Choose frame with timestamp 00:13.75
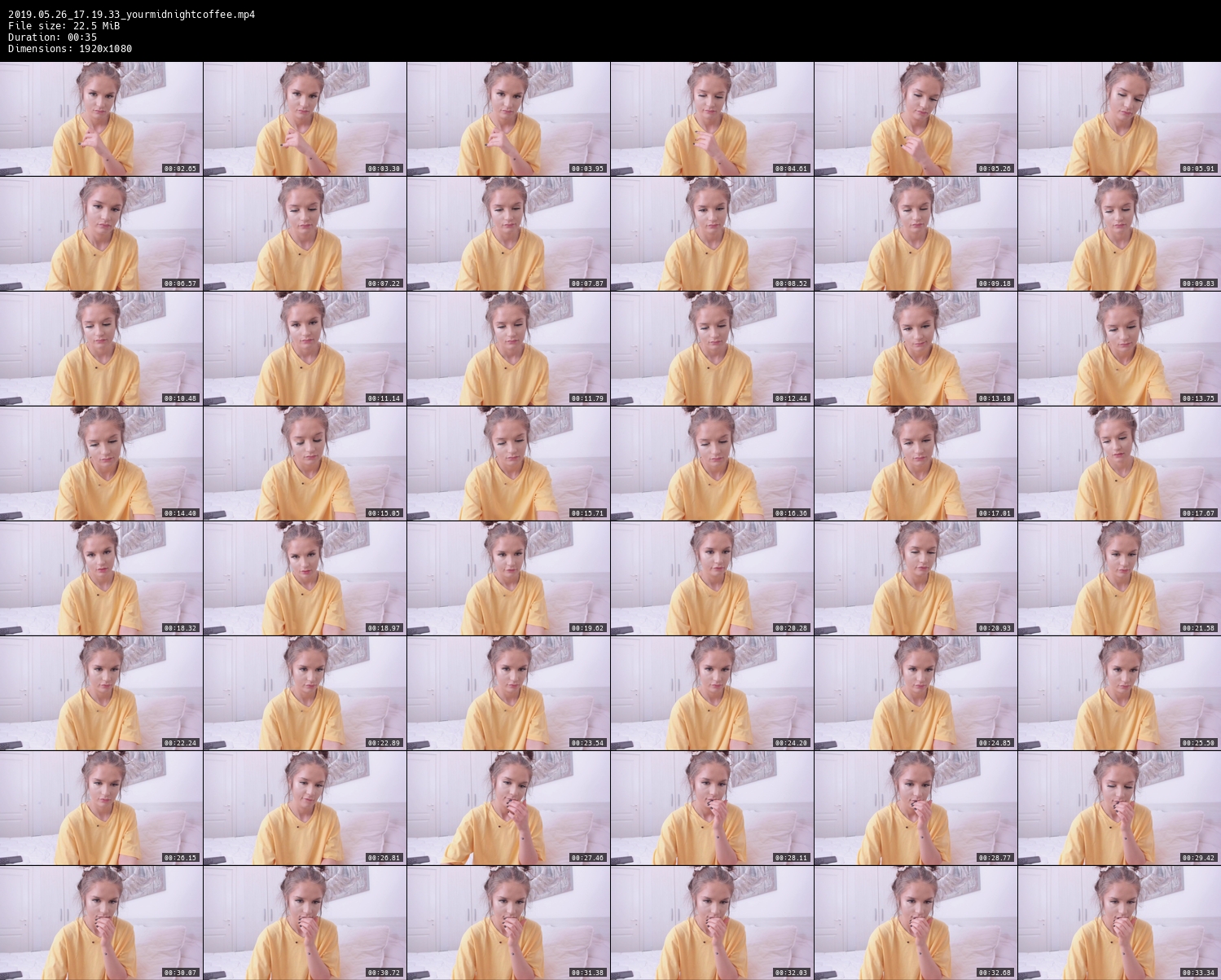1221x980 pixels. point(1119,349)
